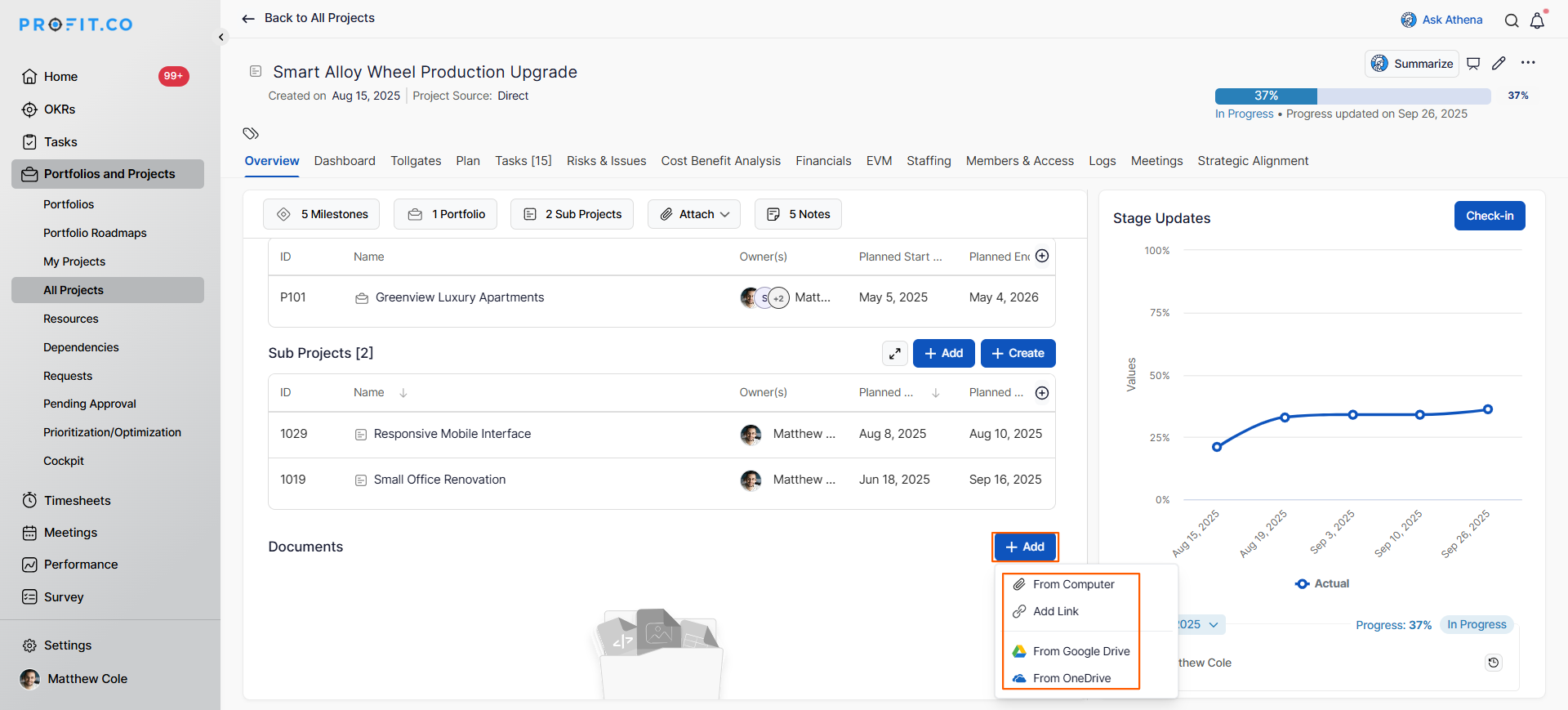The height and width of the screenshot is (710, 1568).
Task: Open history icon in stage update row
Action: (x=1493, y=663)
